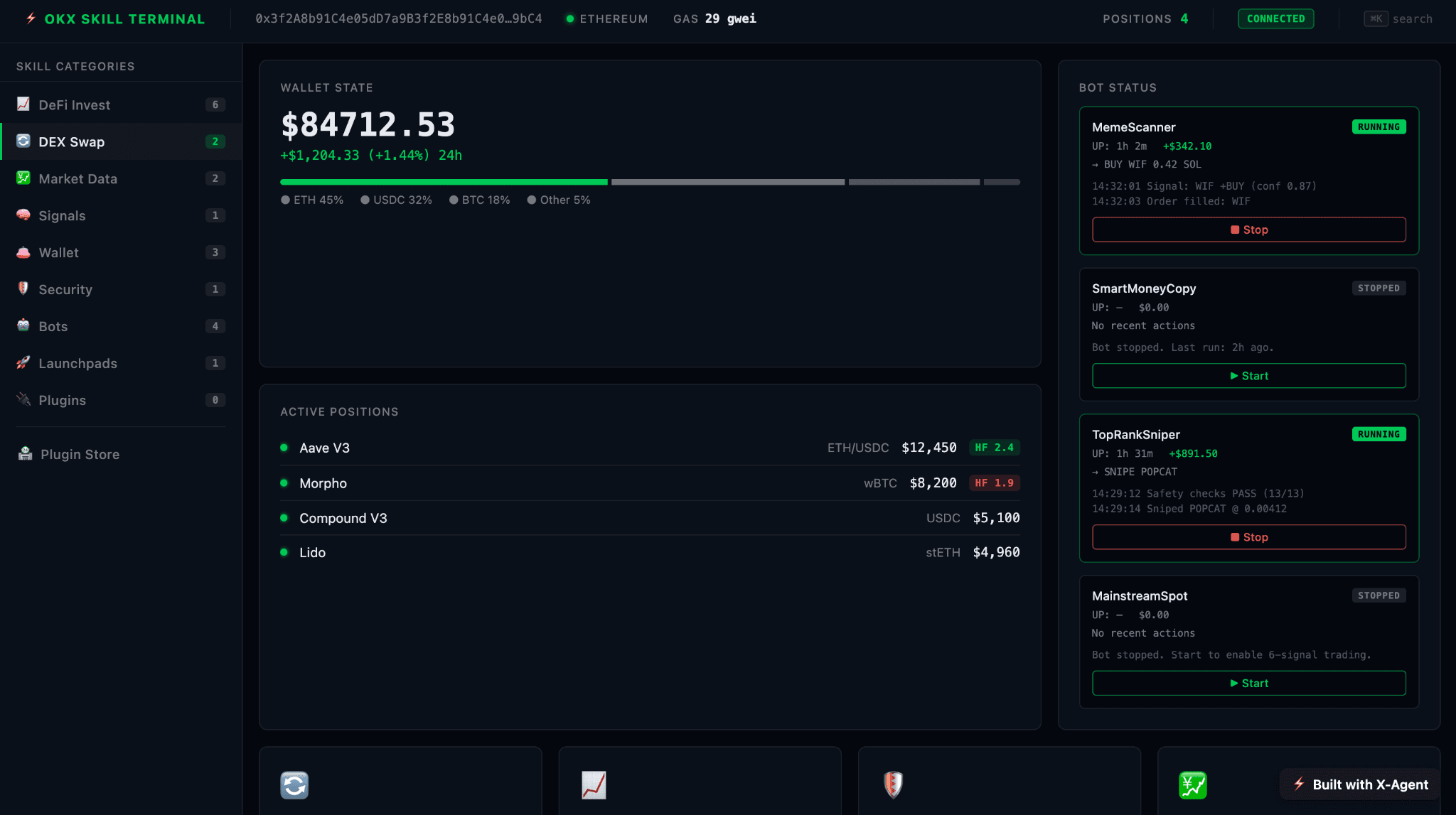Click the HF 1.9 health badge
1456x815 pixels.
tap(995, 483)
